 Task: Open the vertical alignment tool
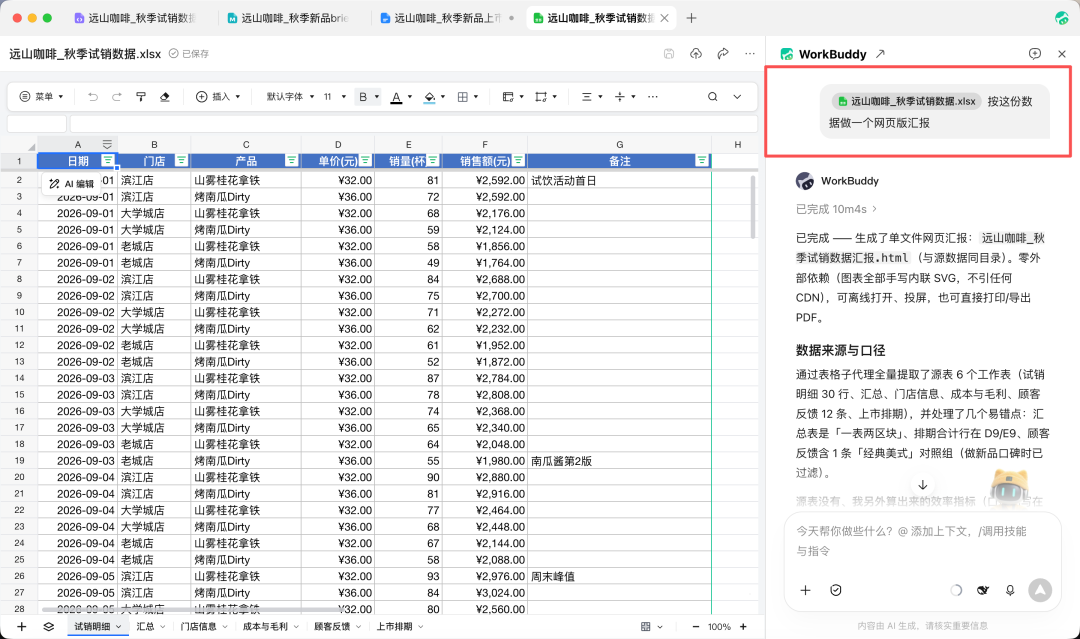point(620,97)
